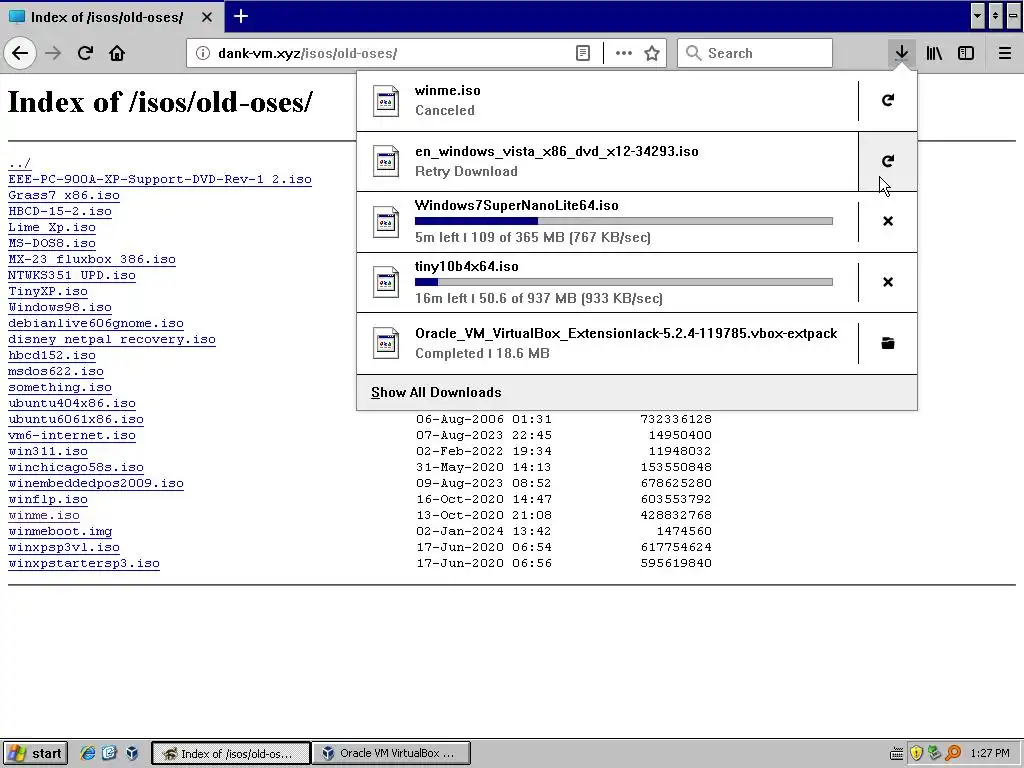Click the NTWKS351 UPD.iso link
1024x768 pixels.
click(x=72, y=275)
